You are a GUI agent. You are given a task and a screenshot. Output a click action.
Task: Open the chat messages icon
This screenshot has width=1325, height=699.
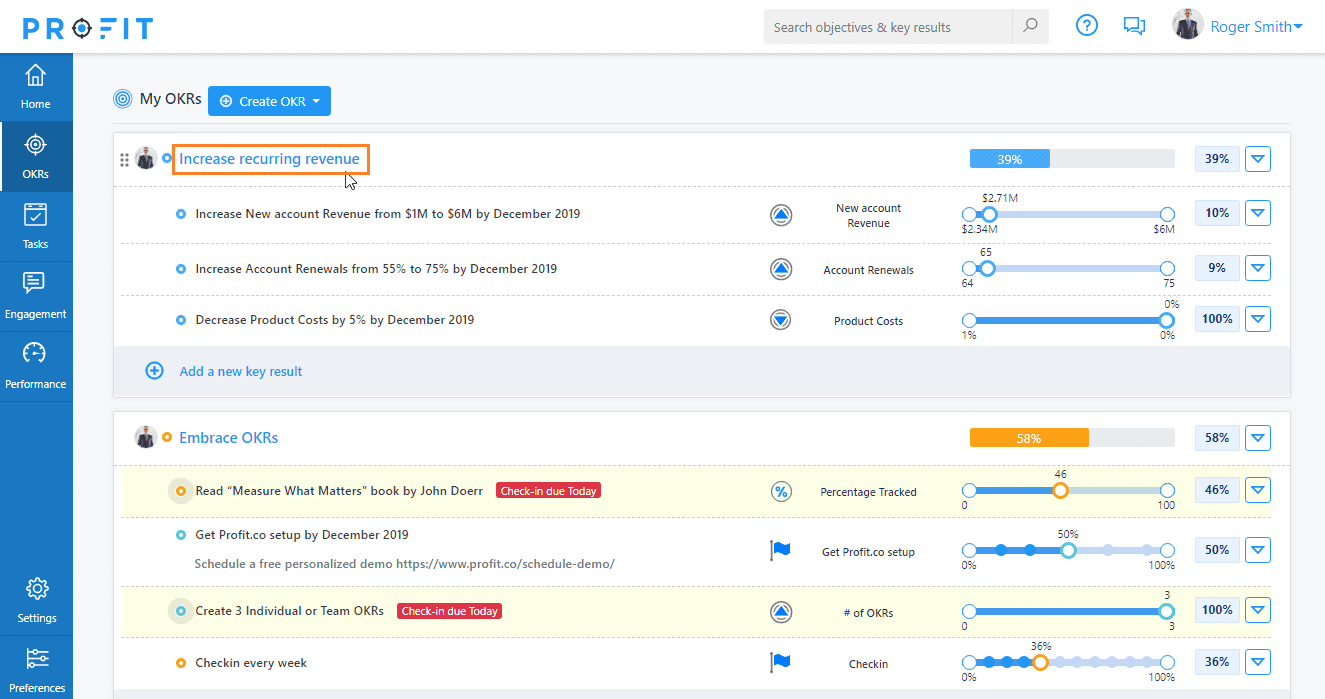[x=1134, y=26]
